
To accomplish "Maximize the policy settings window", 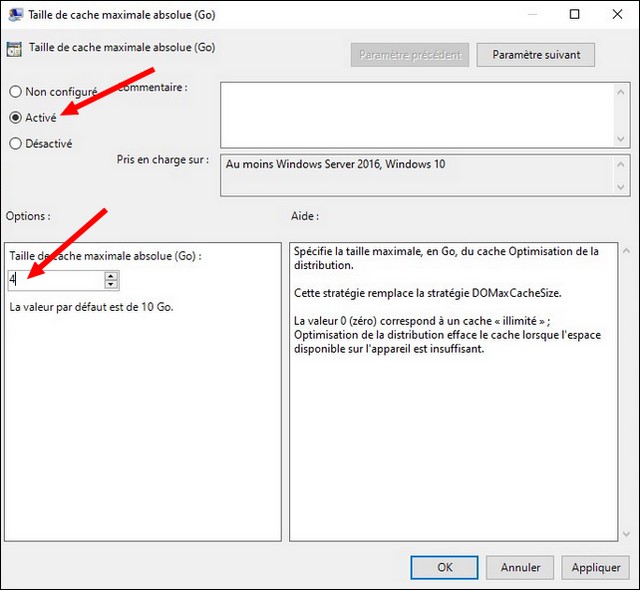I will (574, 15).
